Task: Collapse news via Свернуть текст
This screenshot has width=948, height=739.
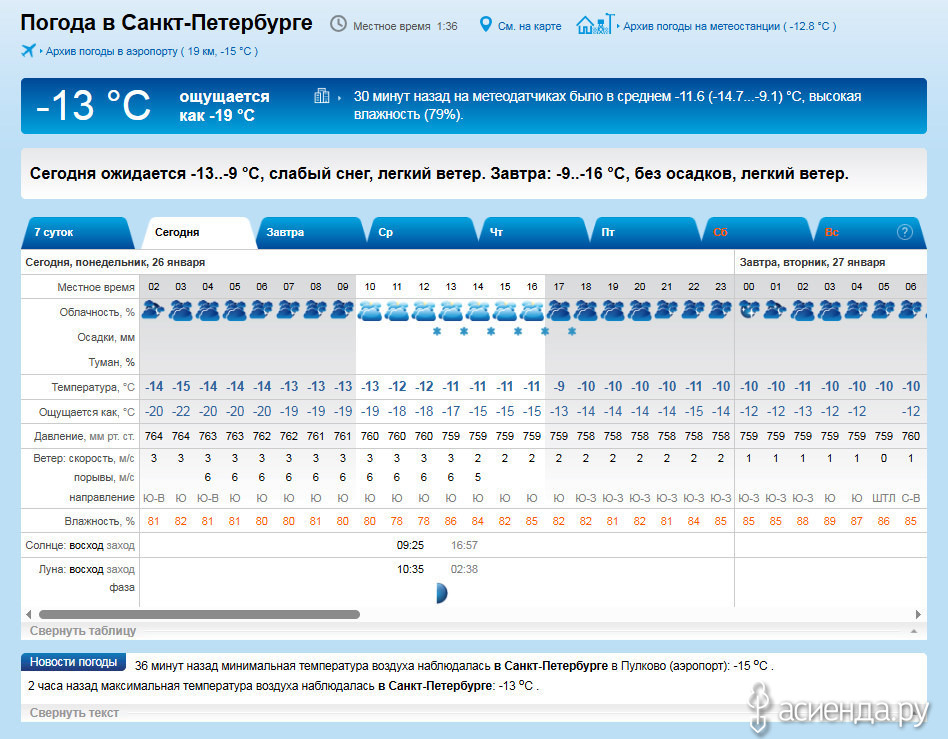Action: coord(74,713)
